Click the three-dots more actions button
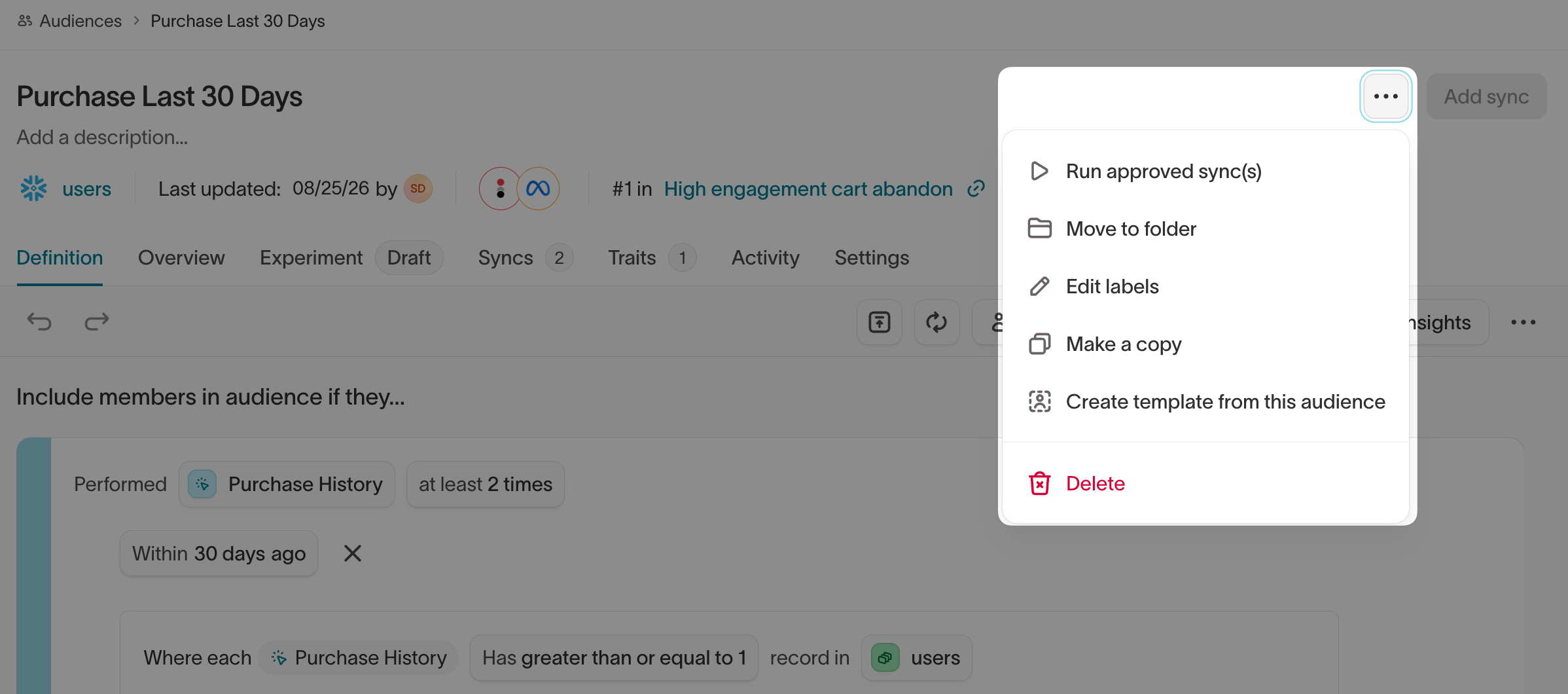Screen dimensions: 1568x694 coord(1385,96)
